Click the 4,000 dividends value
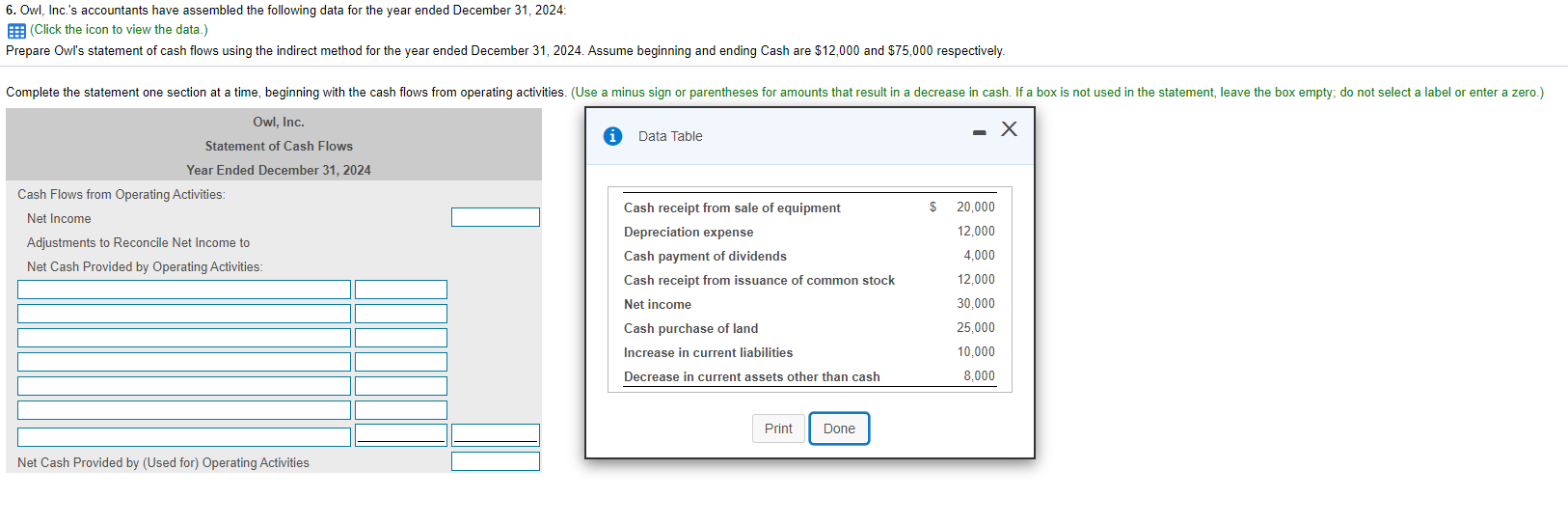Viewport: 1568px width, 525px height. coord(979,255)
